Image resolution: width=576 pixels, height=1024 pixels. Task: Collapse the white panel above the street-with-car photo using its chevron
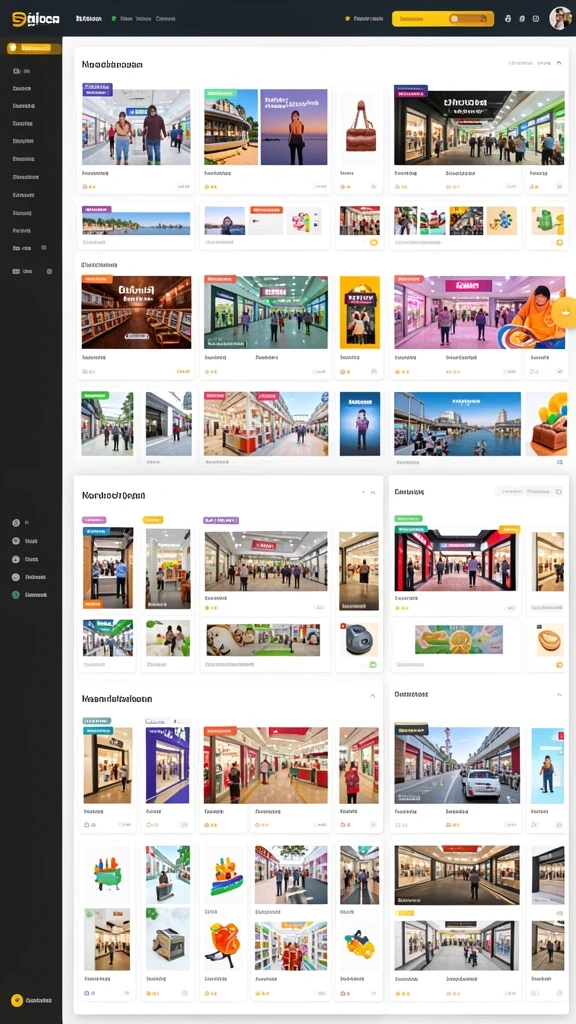coord(559,694)
